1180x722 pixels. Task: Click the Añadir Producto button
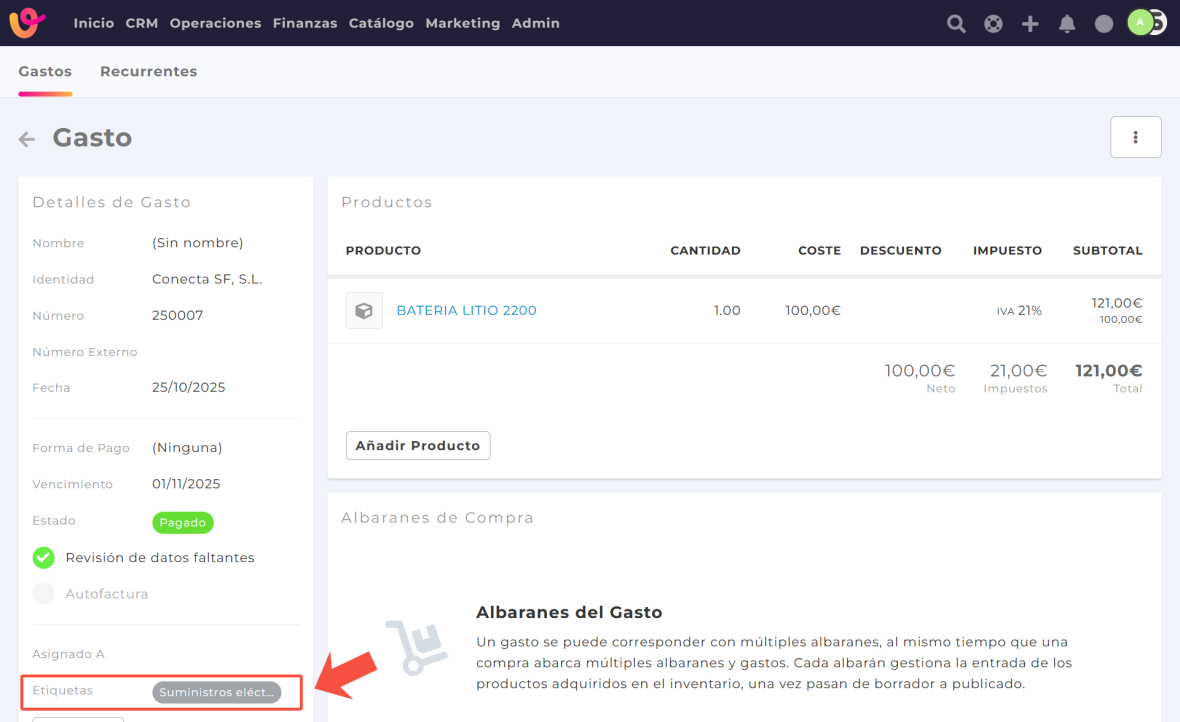pos(418,445)
